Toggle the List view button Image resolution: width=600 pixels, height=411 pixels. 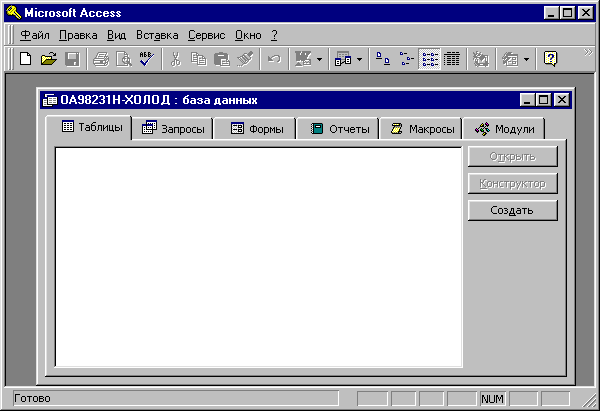(429, 59)
